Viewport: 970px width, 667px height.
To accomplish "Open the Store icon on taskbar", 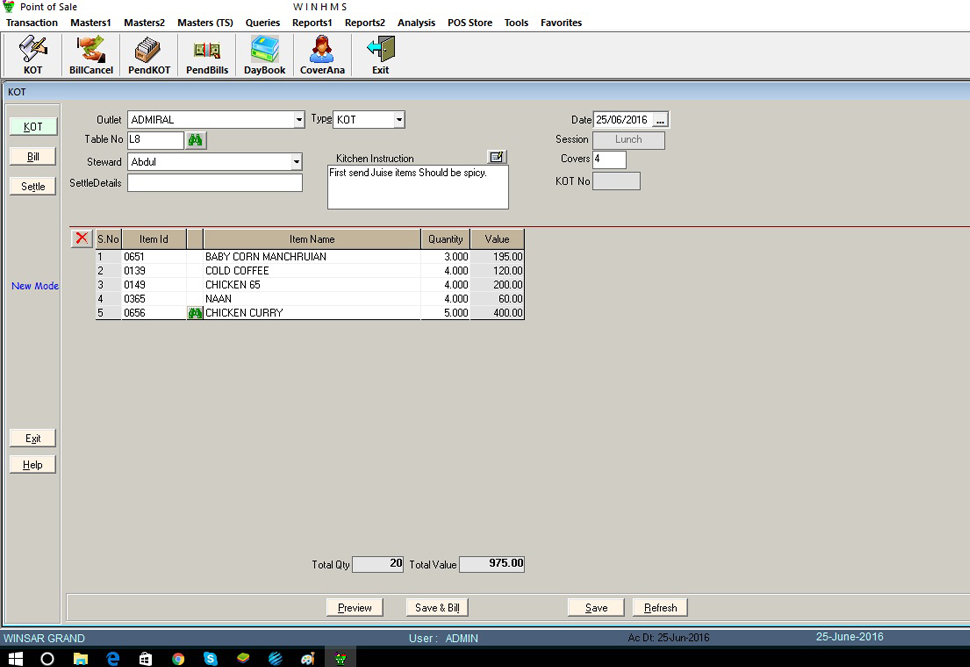I will coord(145,658).
